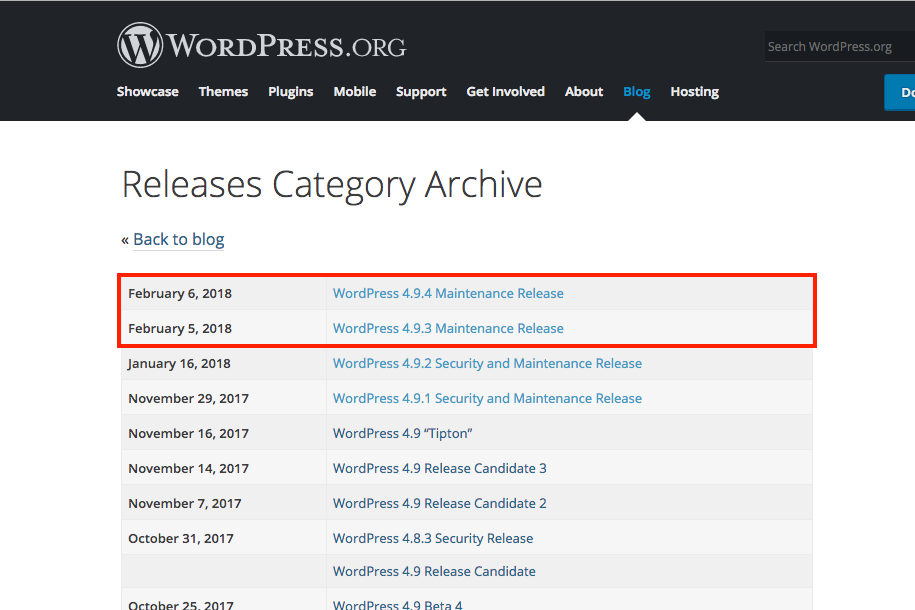Click the WordPress.org logo
This screenshot has height=610, width=915.
point(261,46)
